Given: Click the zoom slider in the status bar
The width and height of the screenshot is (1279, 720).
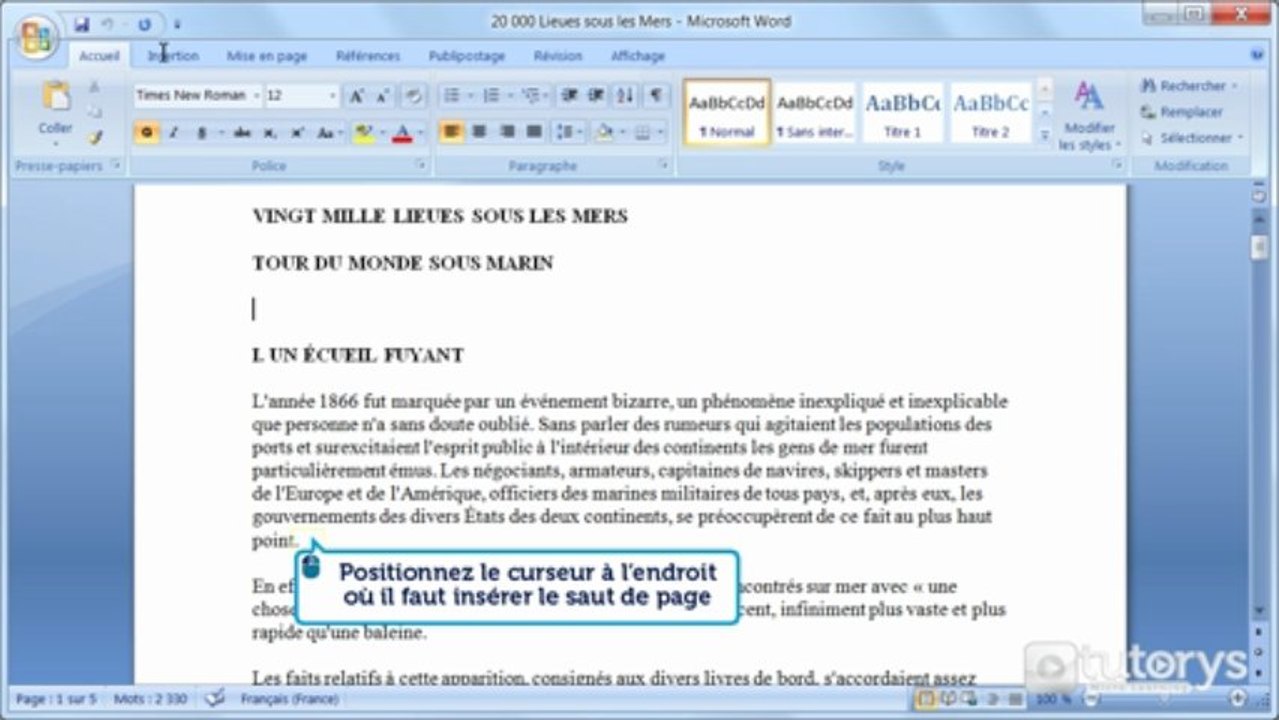Looking at the screenshot, I should pyautogui.click(x=1162, y=698).
